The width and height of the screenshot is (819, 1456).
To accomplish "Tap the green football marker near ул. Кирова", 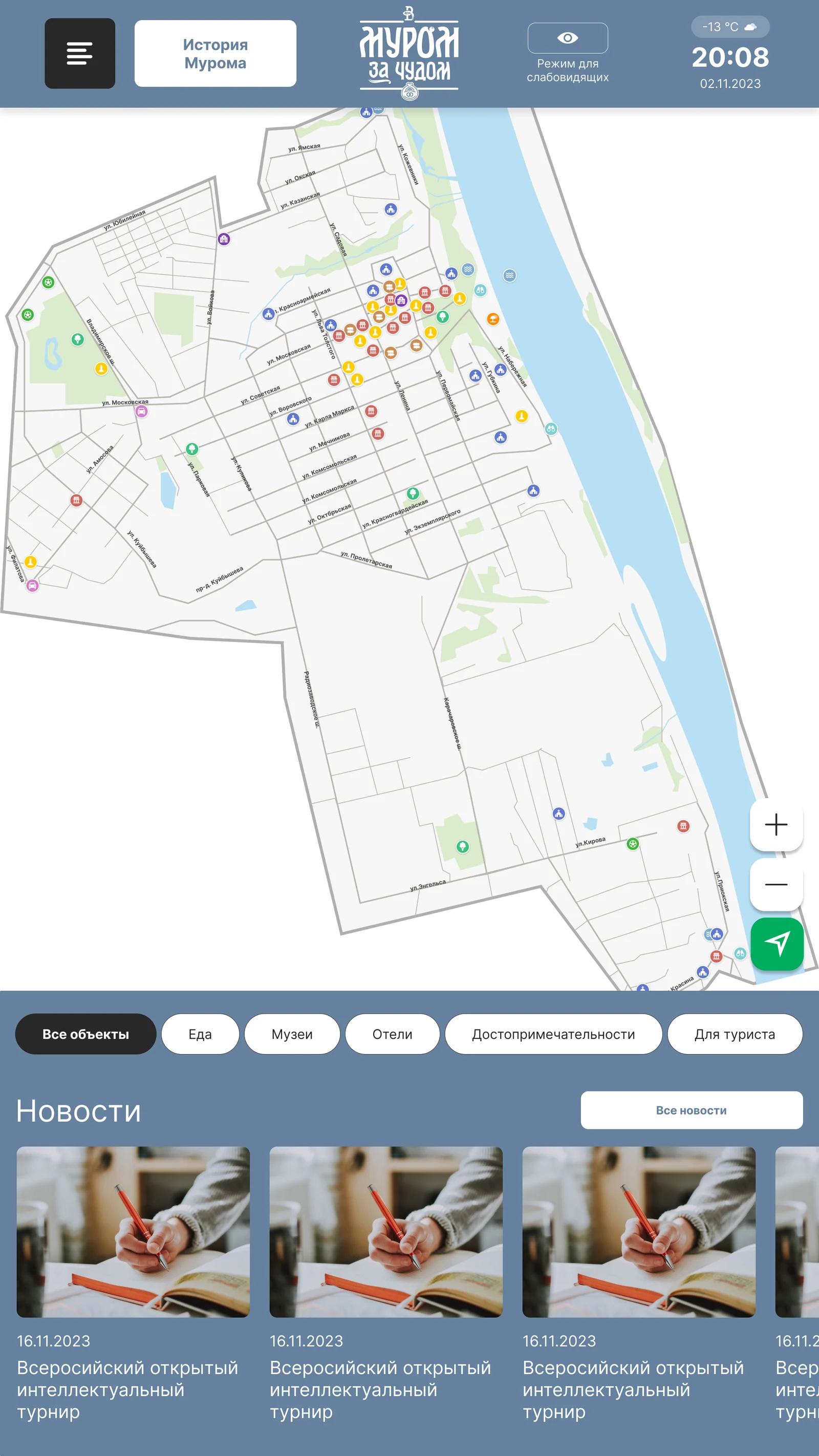I will click(633, 844).
